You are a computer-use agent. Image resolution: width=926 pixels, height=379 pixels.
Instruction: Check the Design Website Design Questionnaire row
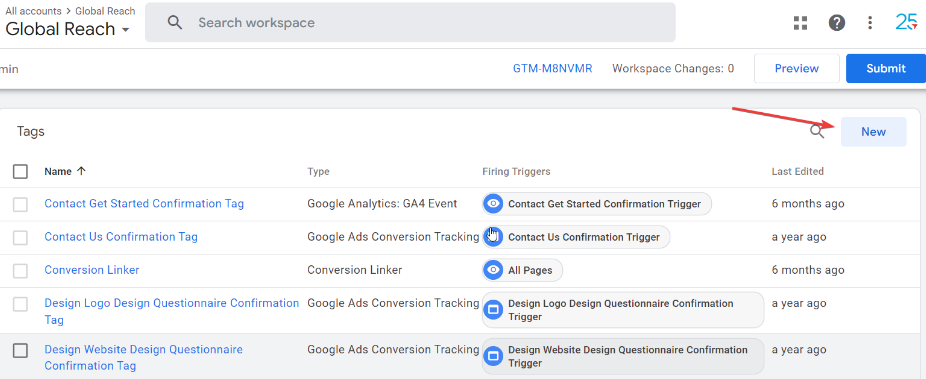pos(20,350)
